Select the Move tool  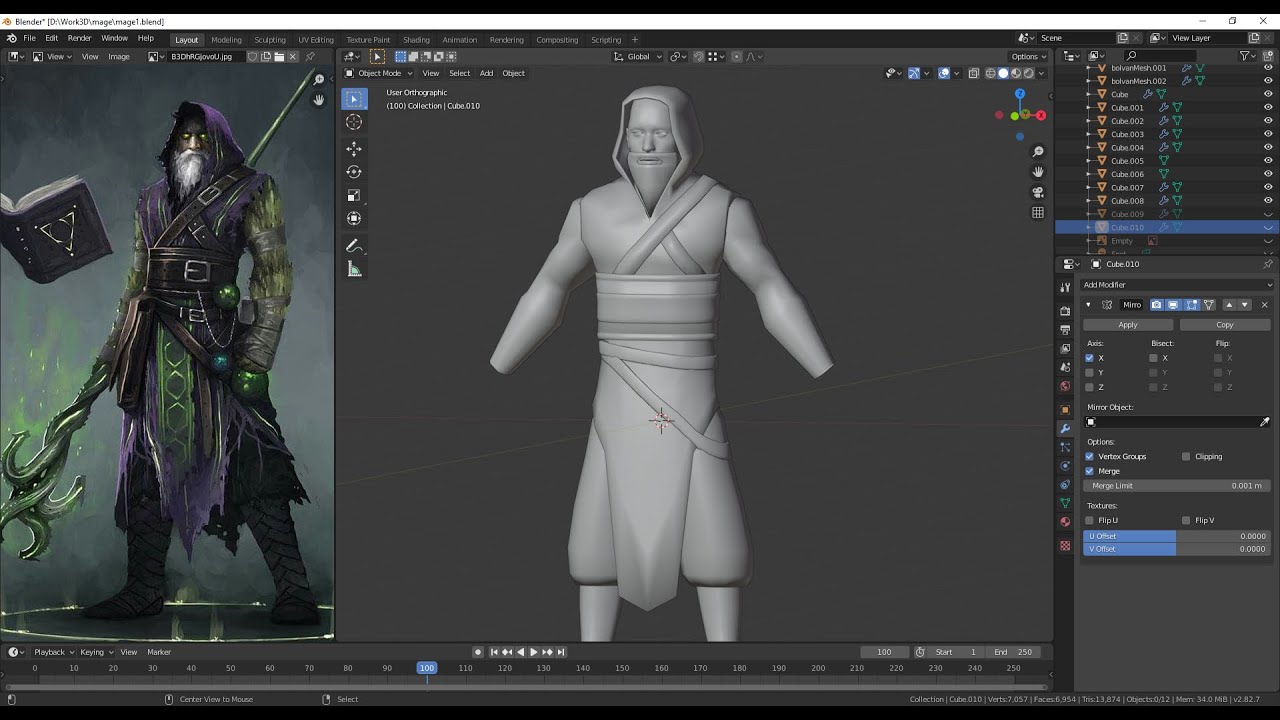point(354,148)
